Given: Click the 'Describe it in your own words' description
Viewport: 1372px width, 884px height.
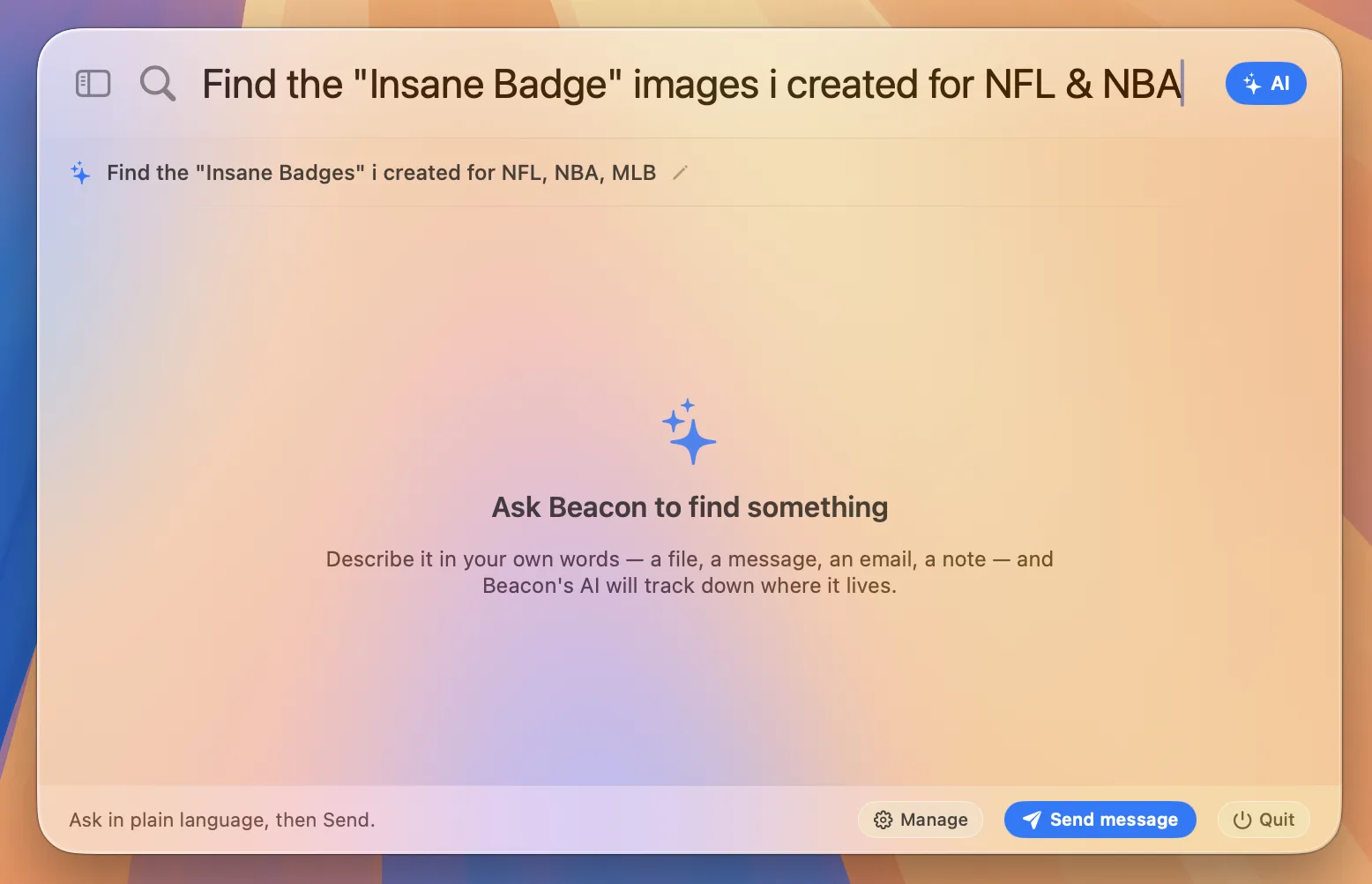Looking at the screenshot, I should (x=690, y=573).
